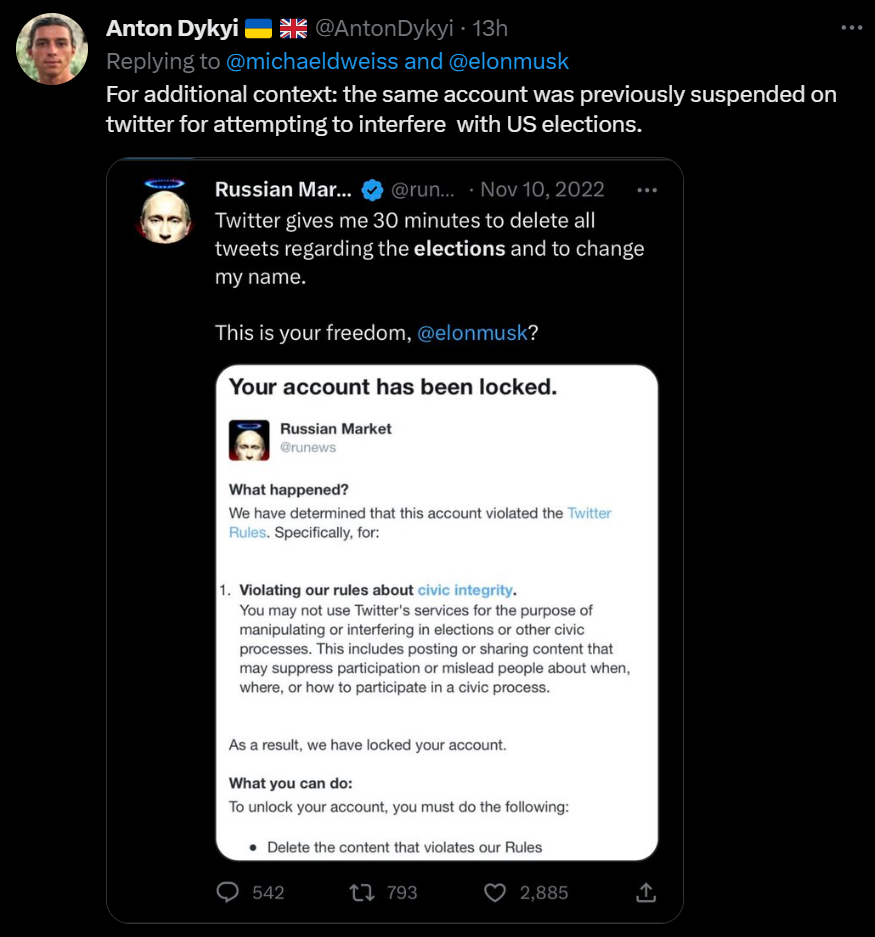This screenshot has width=875, height=937.
Task: Click Russian Market's quoted tweet avatar
Action: coord(164,210)
